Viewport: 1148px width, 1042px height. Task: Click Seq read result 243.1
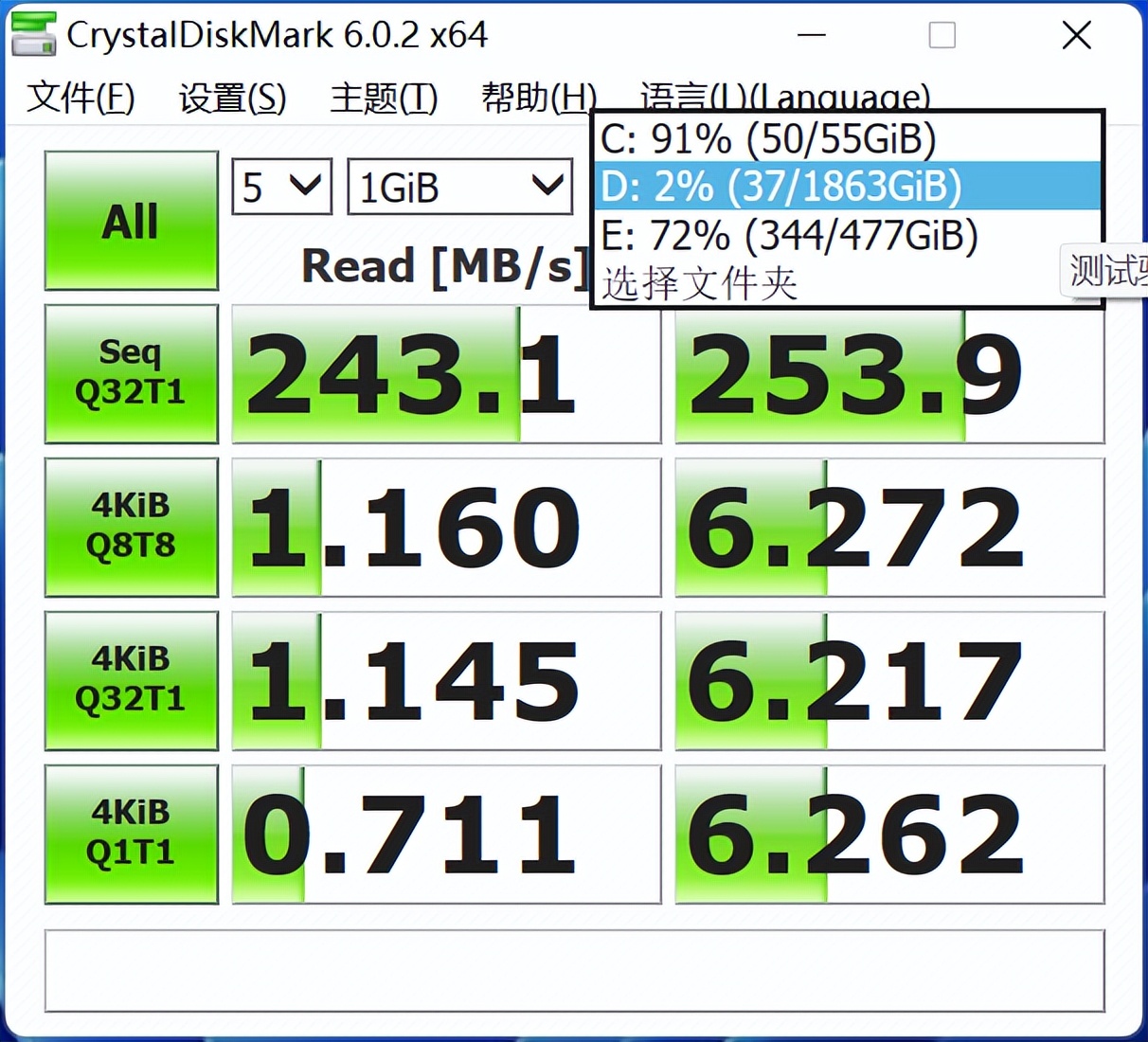[446, 374]
